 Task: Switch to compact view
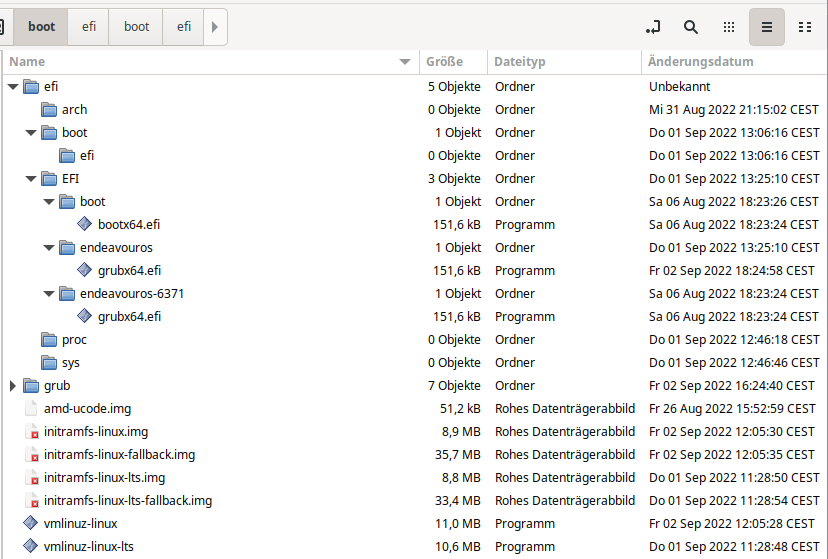click(x=805, y=27)
